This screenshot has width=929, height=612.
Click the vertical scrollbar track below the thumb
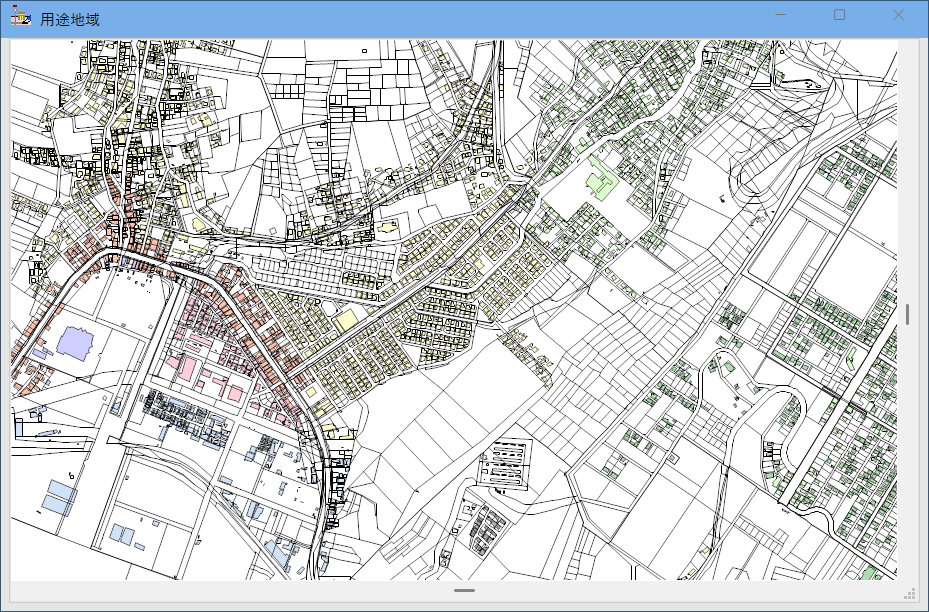point(907,450)
